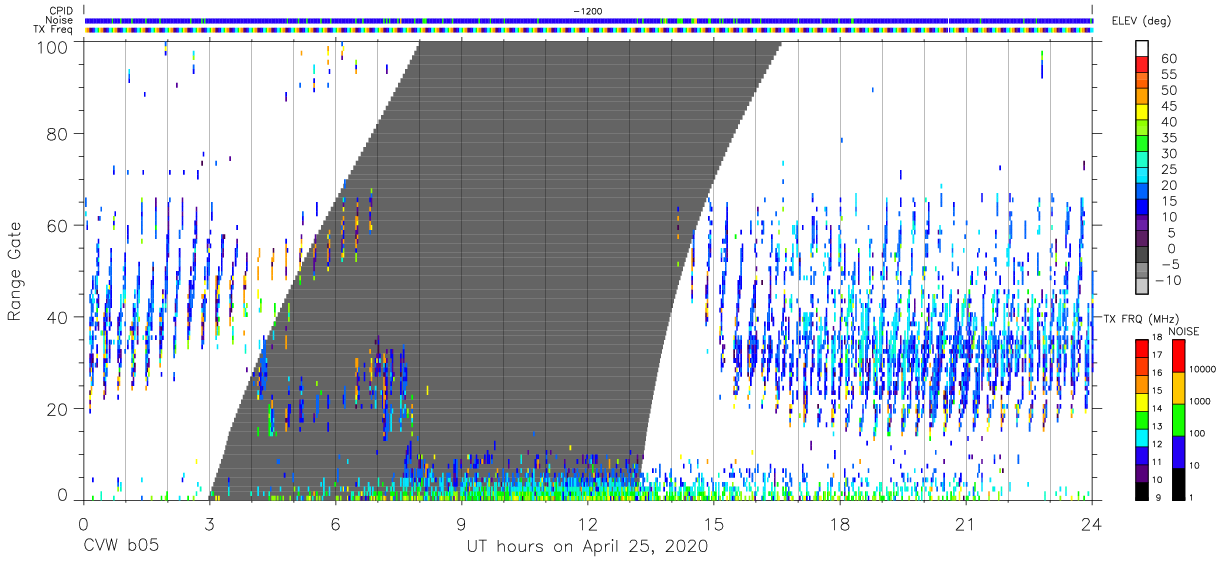This screenshot has height=567, width=1228.
Task: Click x-axis tick label 6
Action: tap(336, 523)
